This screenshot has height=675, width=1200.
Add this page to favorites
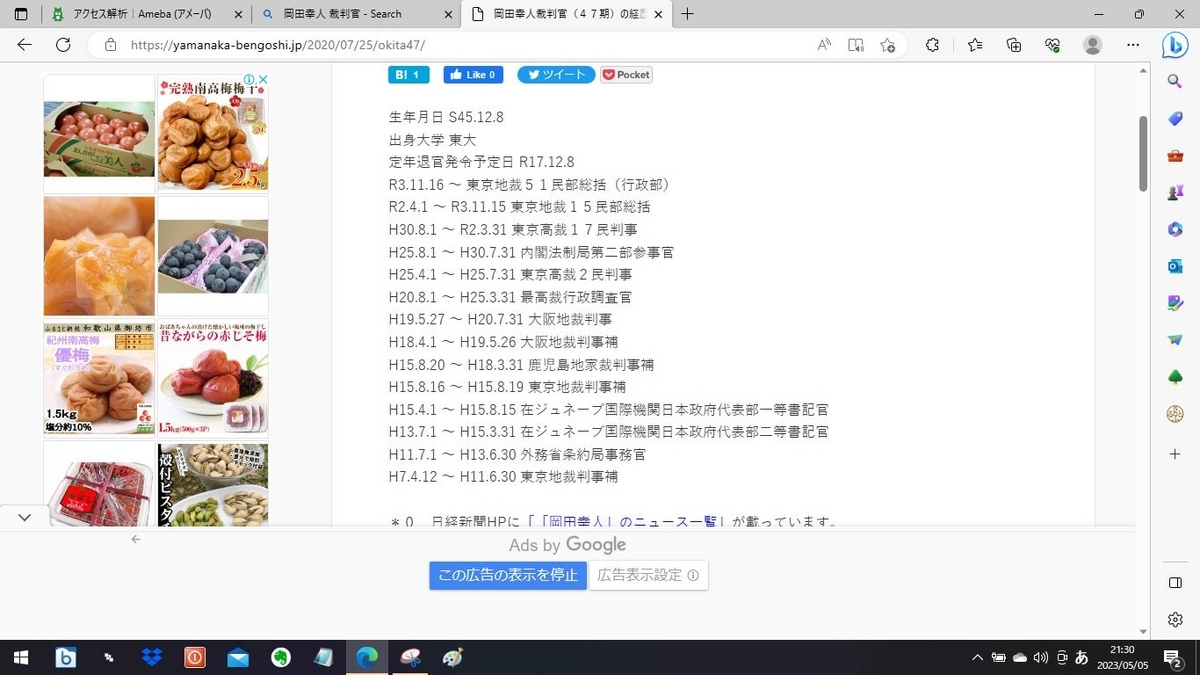(x=887, y=45)
